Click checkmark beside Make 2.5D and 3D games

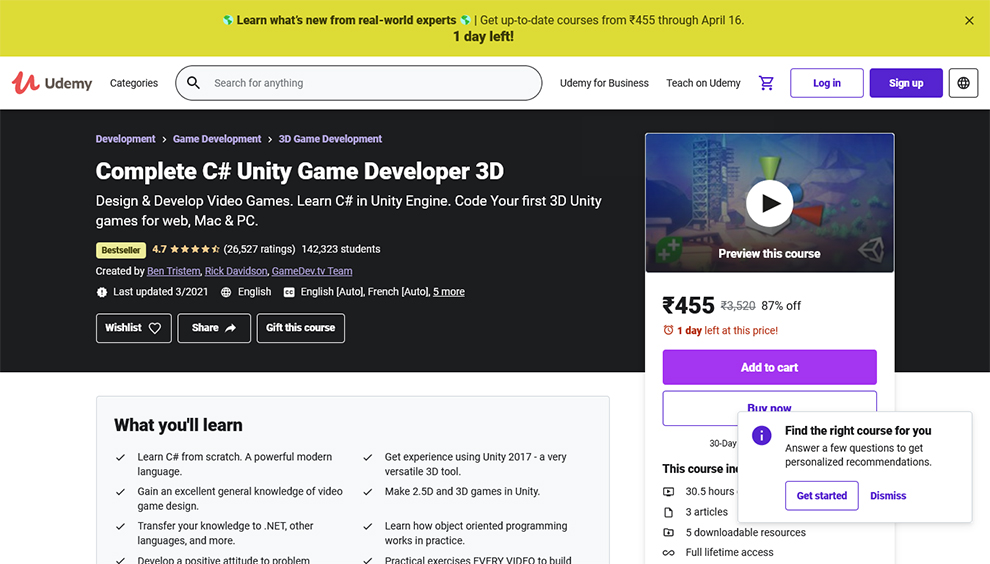coord(367,492)
